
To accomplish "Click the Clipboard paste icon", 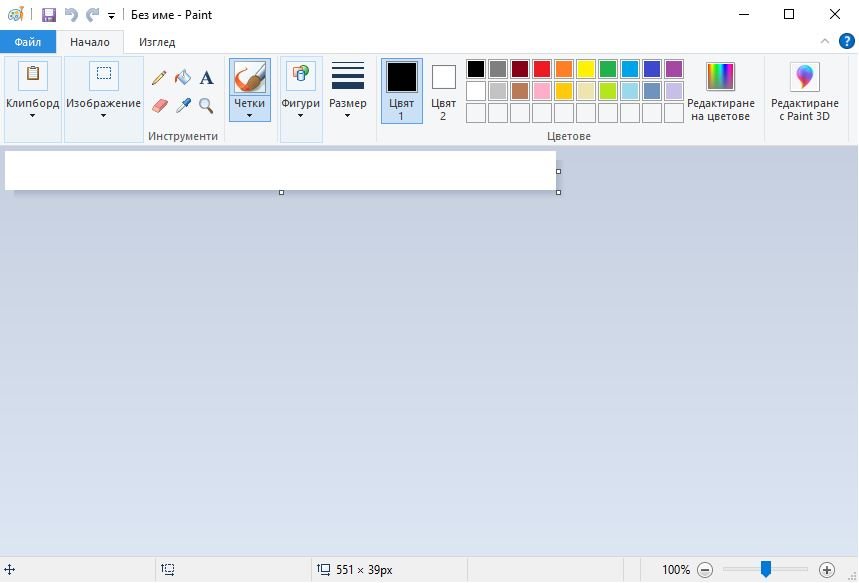I will (33, 75).
